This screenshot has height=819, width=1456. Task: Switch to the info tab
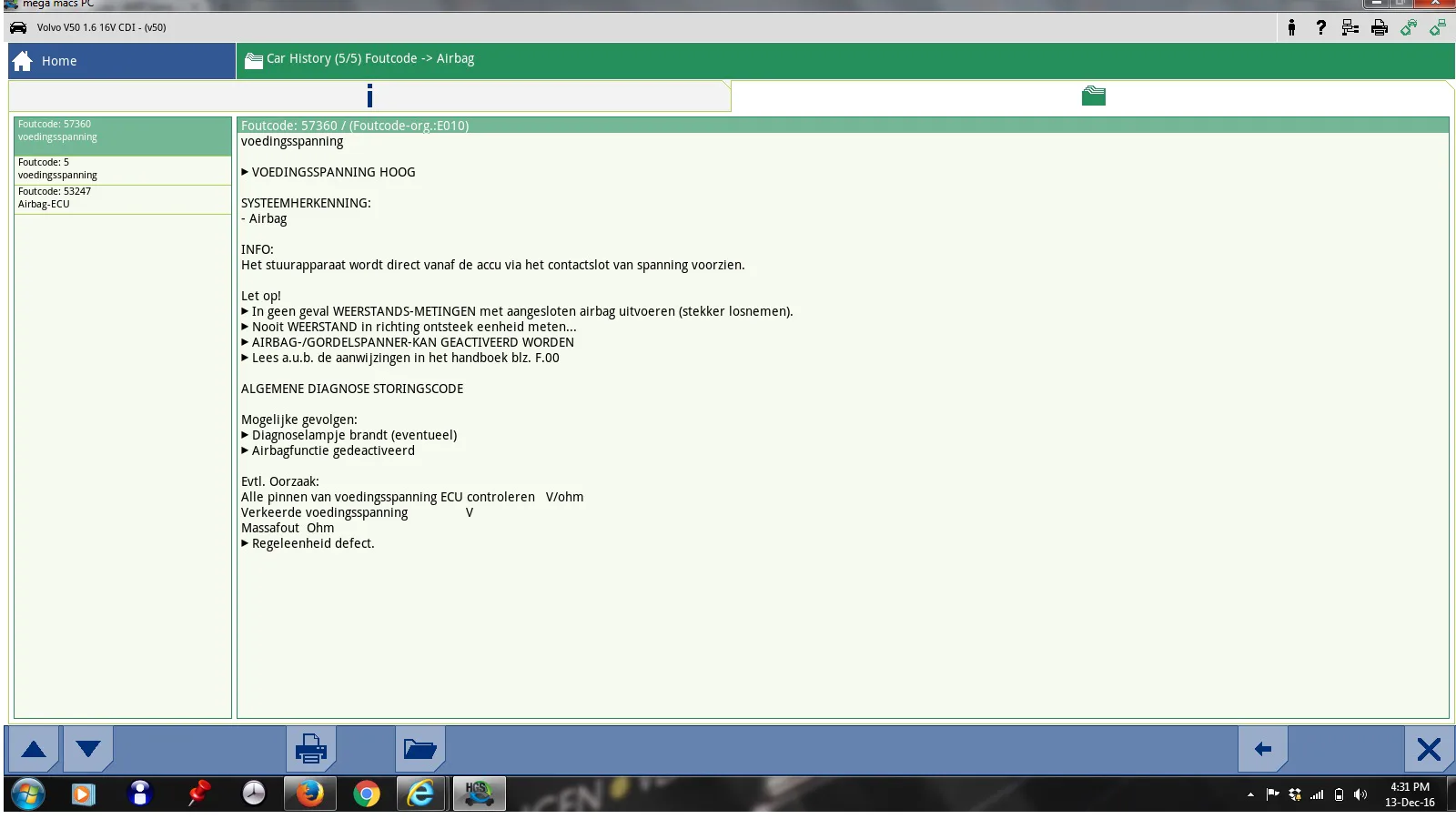(369, 96)
